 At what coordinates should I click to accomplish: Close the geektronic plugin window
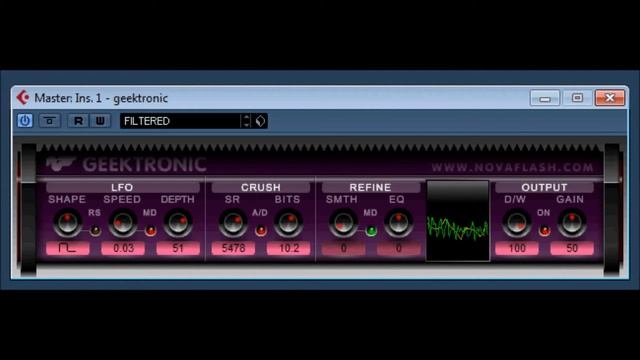(610, 98)
